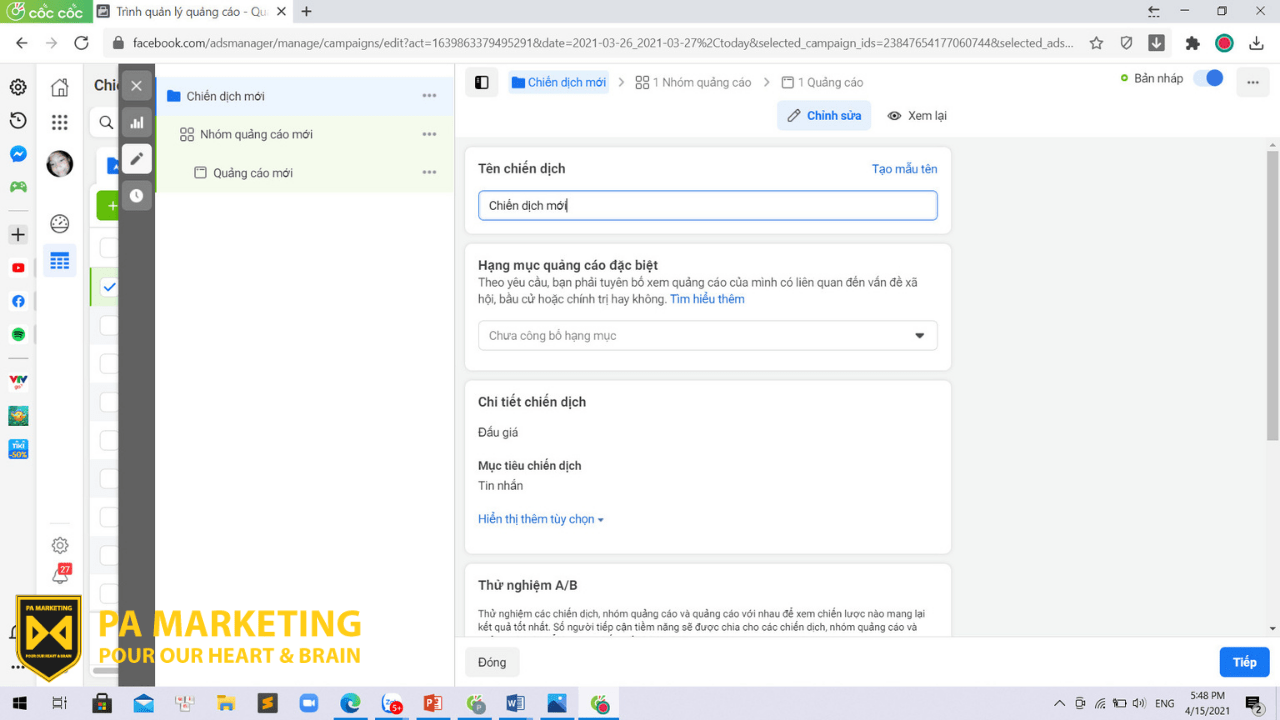This screenshot has width=1280, height=720.
Task: Switch to the Xem lại tab
Action: [917, 116]
